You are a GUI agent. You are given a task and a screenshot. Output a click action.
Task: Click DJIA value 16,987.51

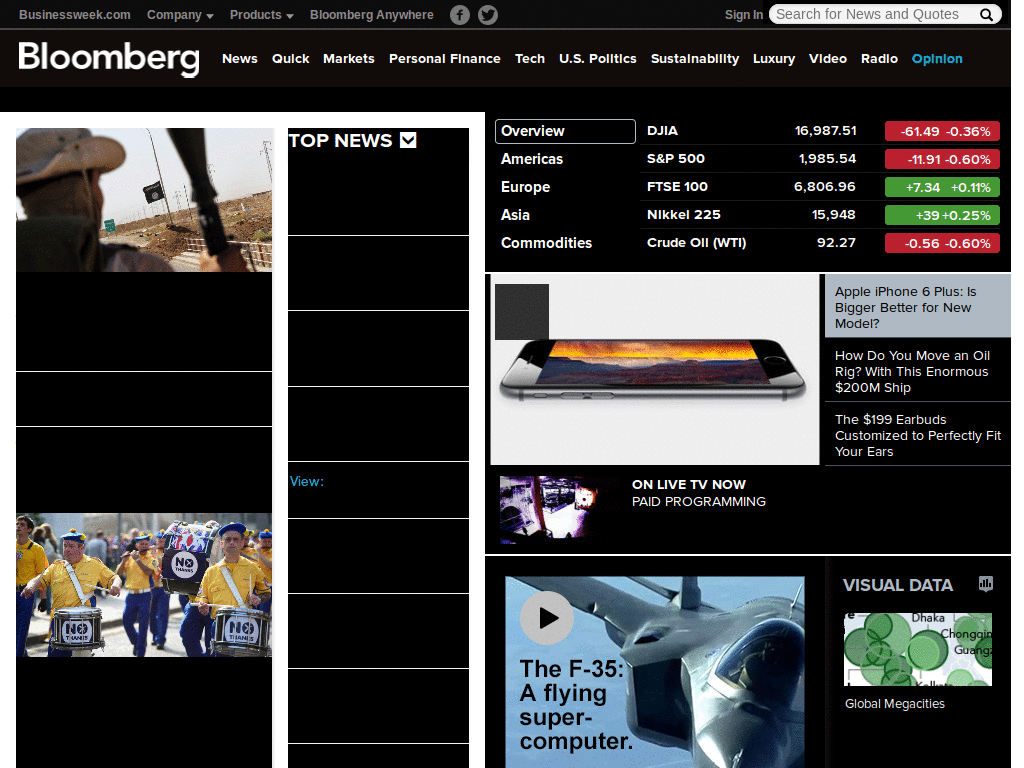[825, 131]
